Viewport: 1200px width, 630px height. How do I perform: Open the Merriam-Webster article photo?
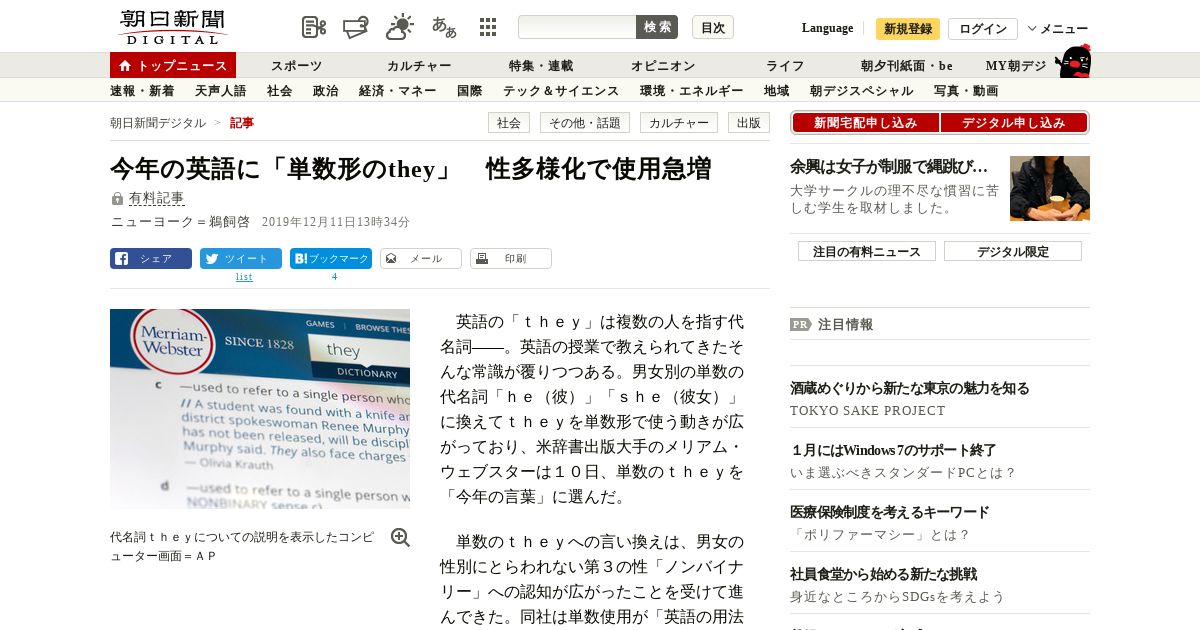260,409
